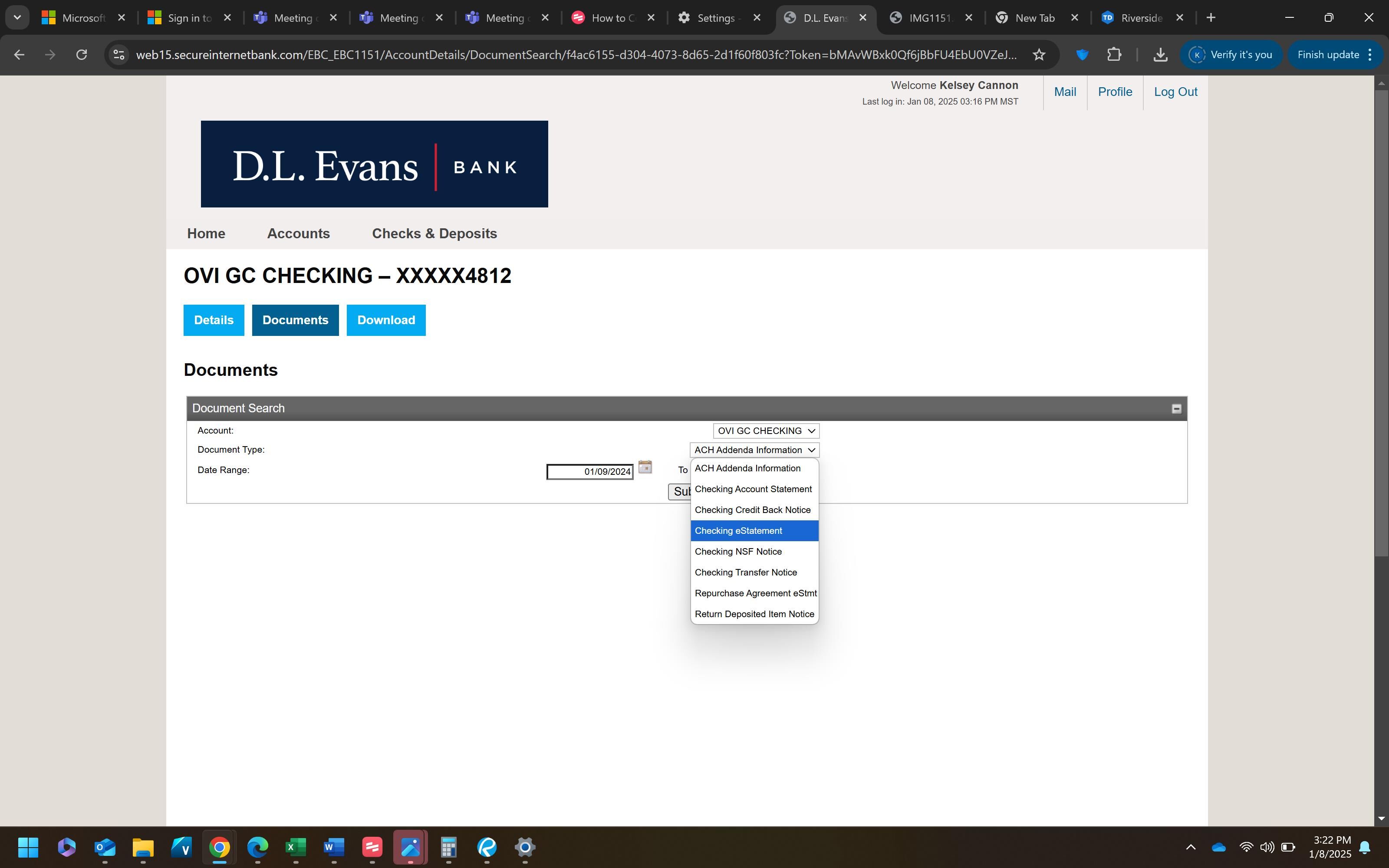The image size is (1389, 868).
Task: Switch to the Details tab
Action: (x=214, y=320)
